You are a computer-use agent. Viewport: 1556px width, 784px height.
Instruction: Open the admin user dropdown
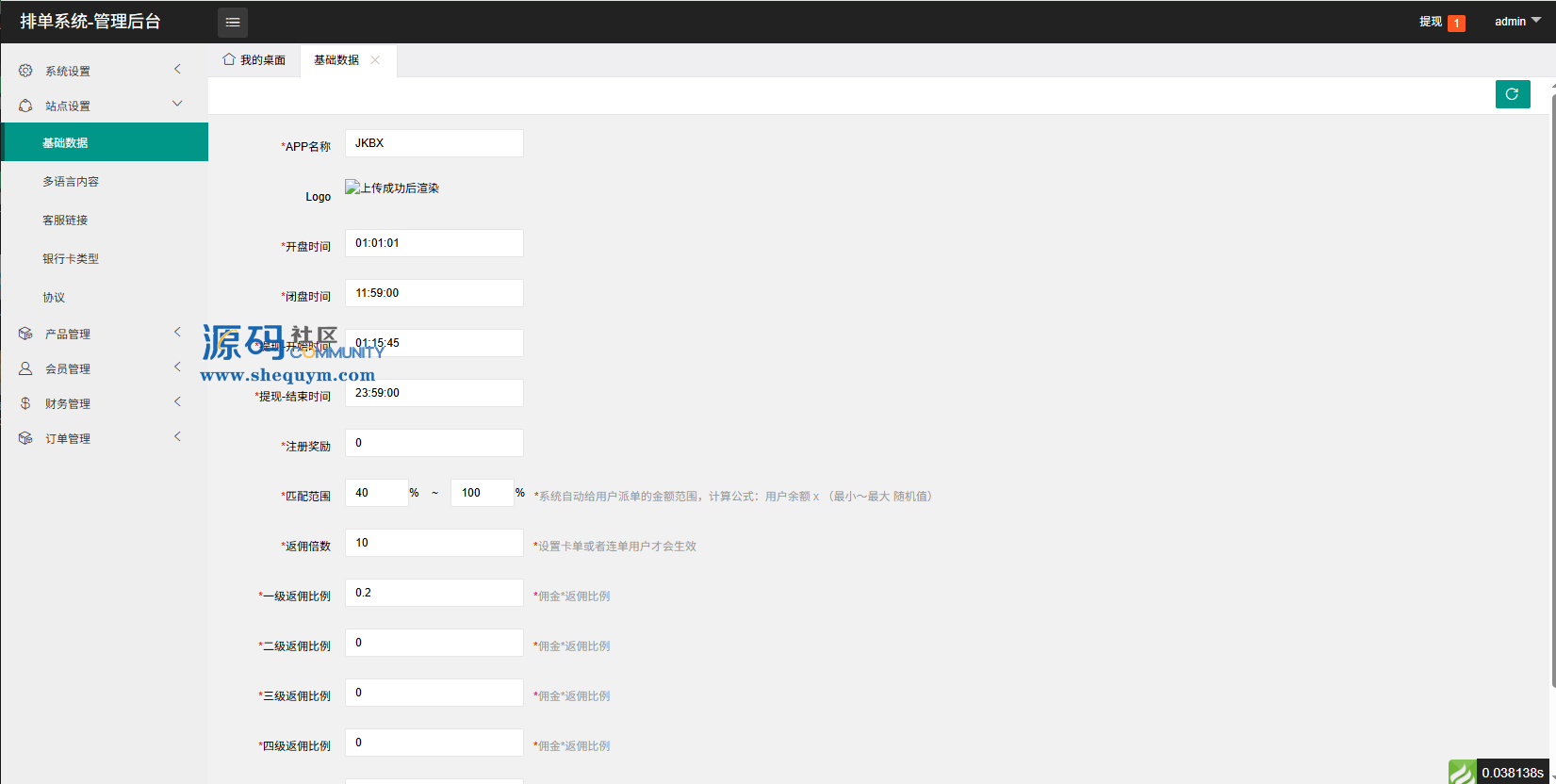1516,21
